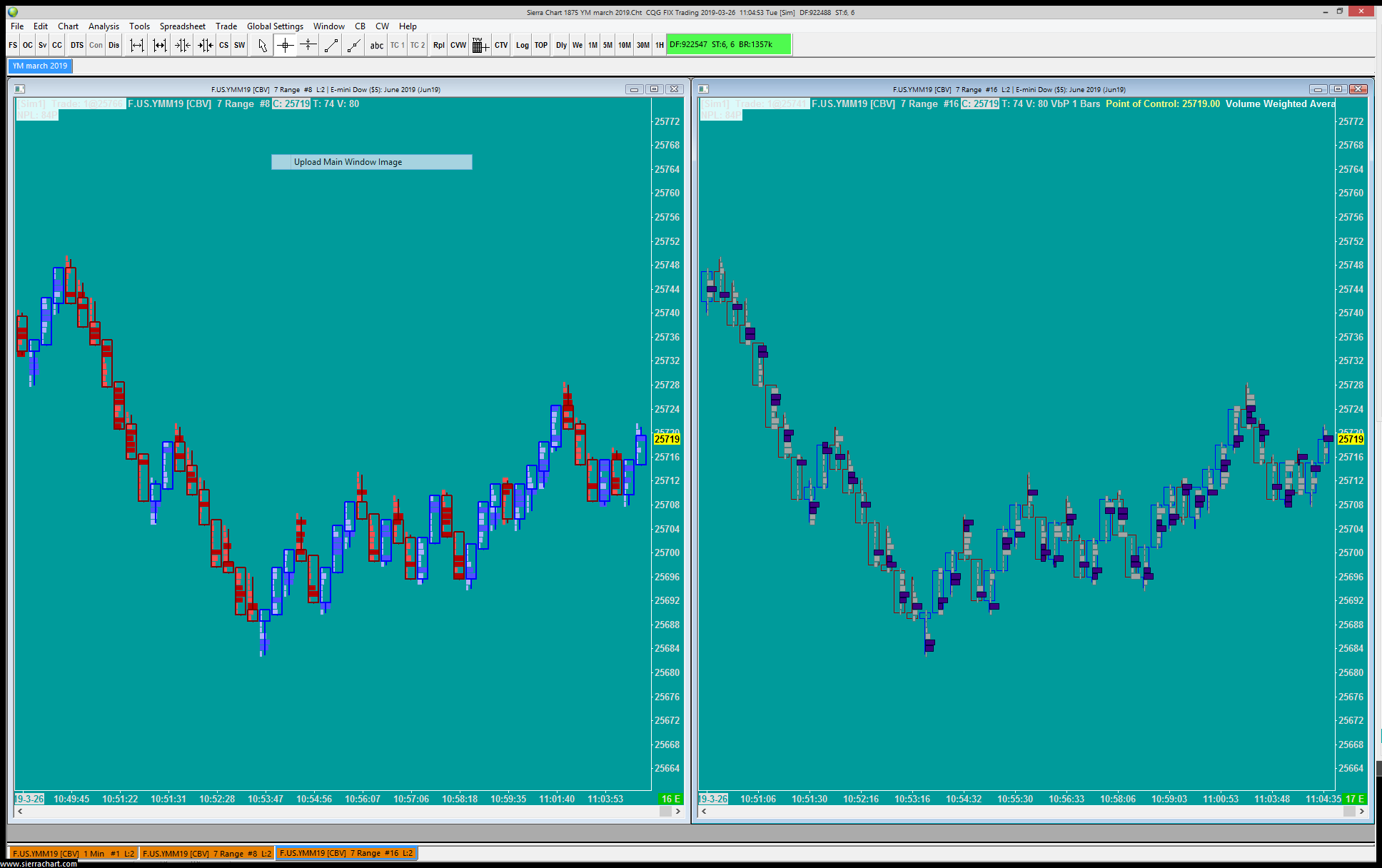The width and height of the screenshot is (1382, 868).
Task: Select the pointer cursor tool
Action: pyautogui.click(x=262, y=45)
